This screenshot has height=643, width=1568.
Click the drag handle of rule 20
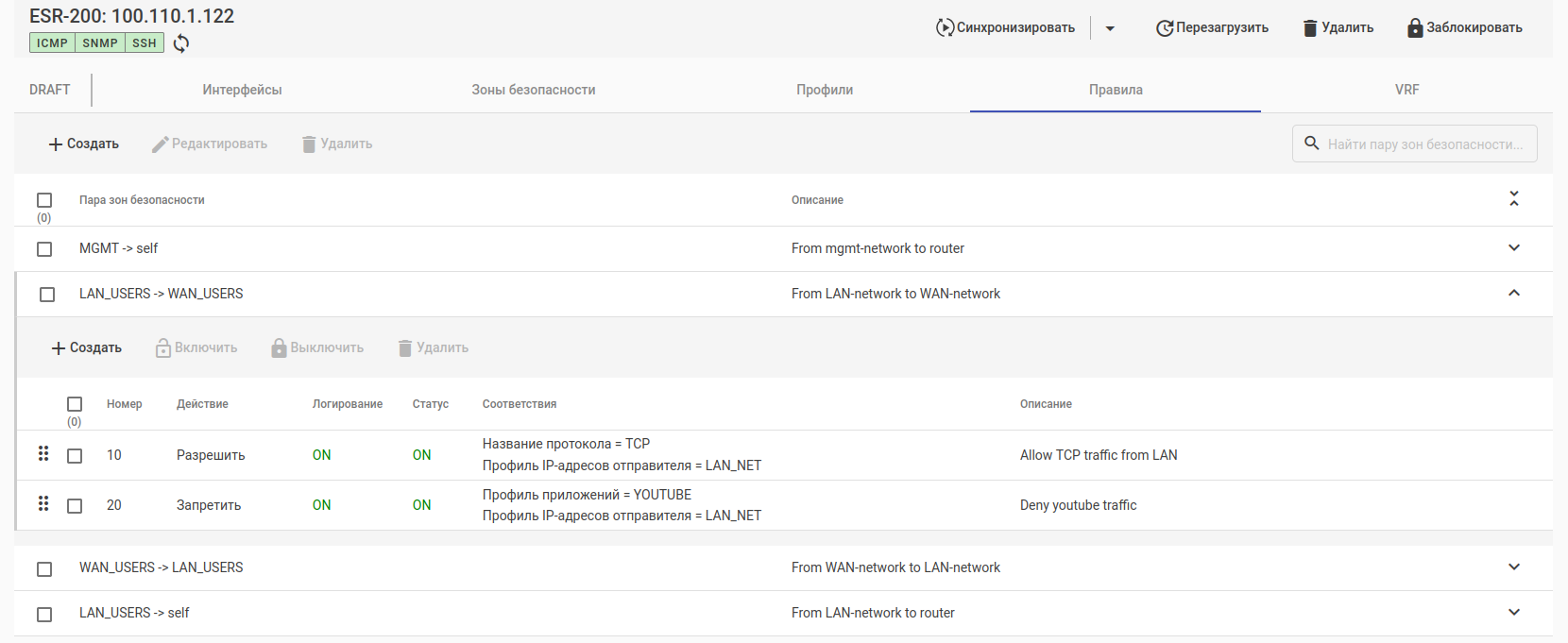[43, 504]
